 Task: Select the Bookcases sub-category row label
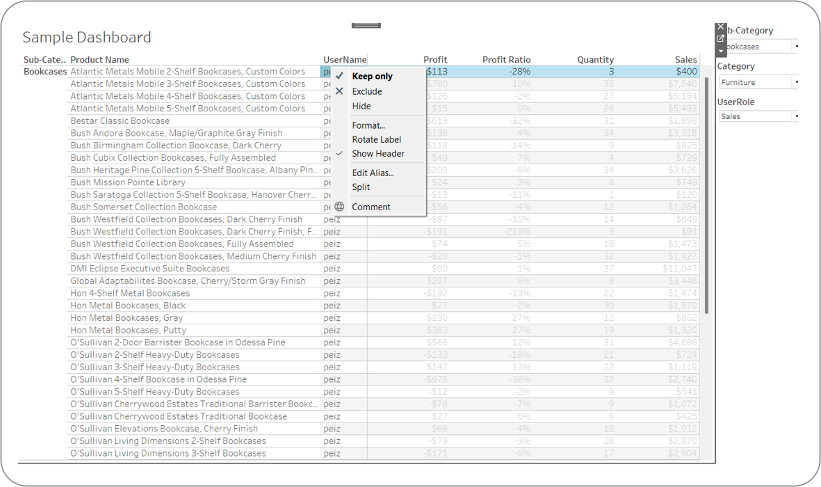pyautogui.click(x=45, y=72)
